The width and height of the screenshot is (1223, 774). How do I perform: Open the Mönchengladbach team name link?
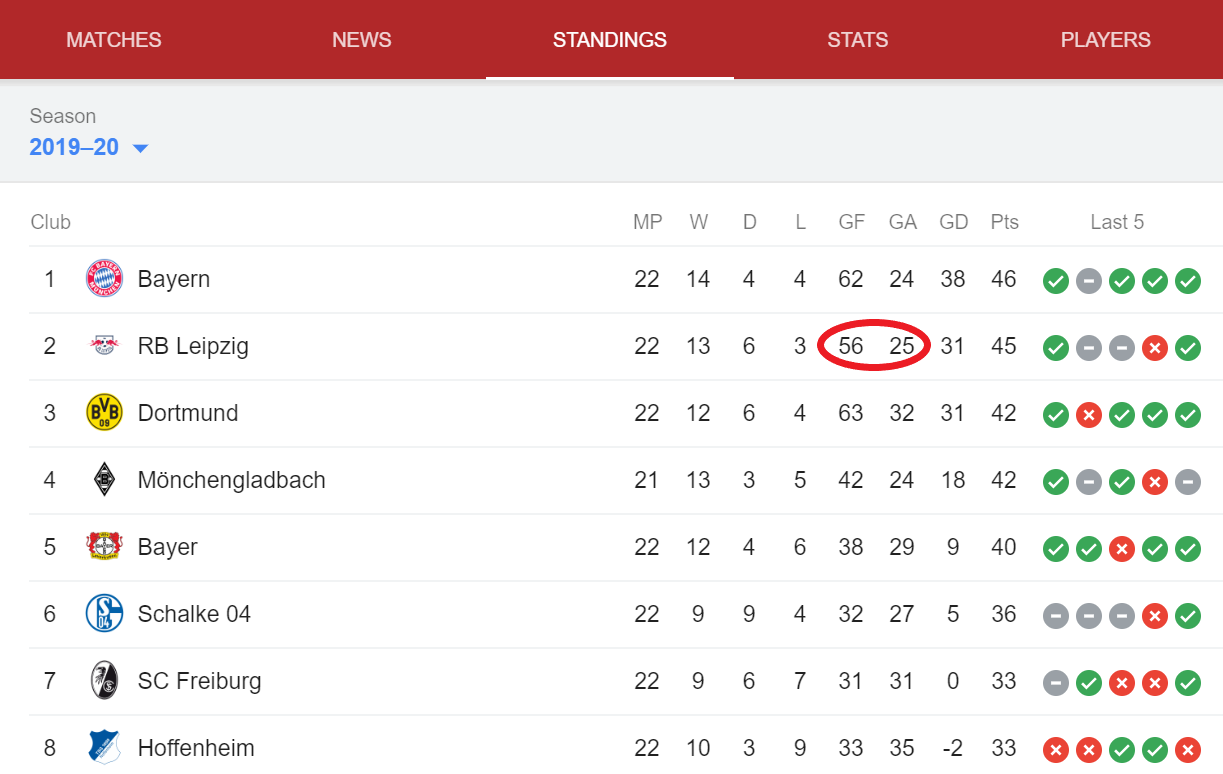(x=232, y=480)
